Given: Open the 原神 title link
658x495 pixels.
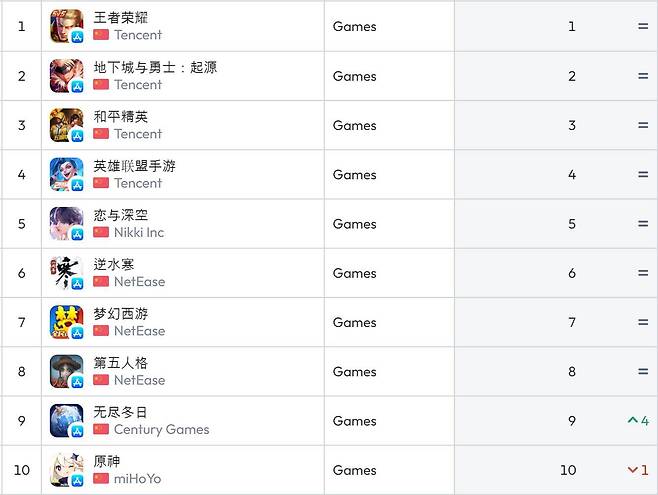Looking at the screenshot, I should 107,461.
